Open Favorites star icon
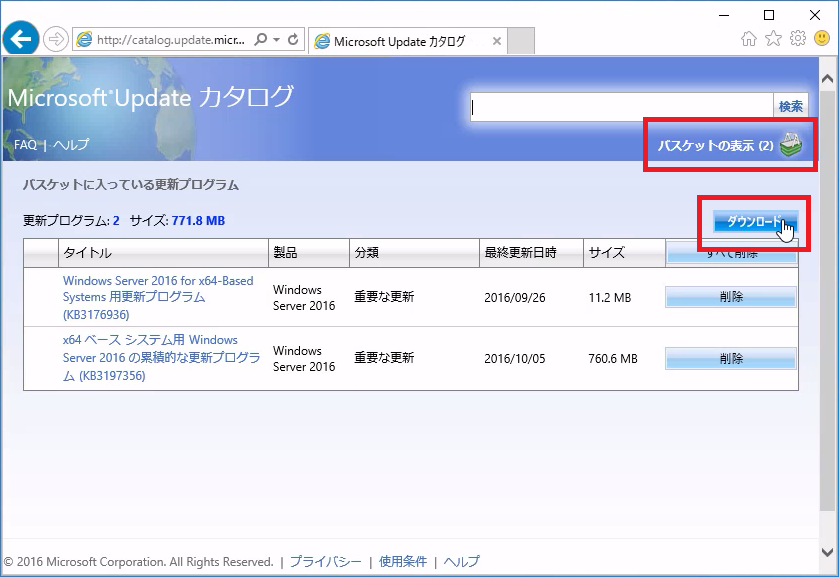839x577 pixels. coord(773,39)
